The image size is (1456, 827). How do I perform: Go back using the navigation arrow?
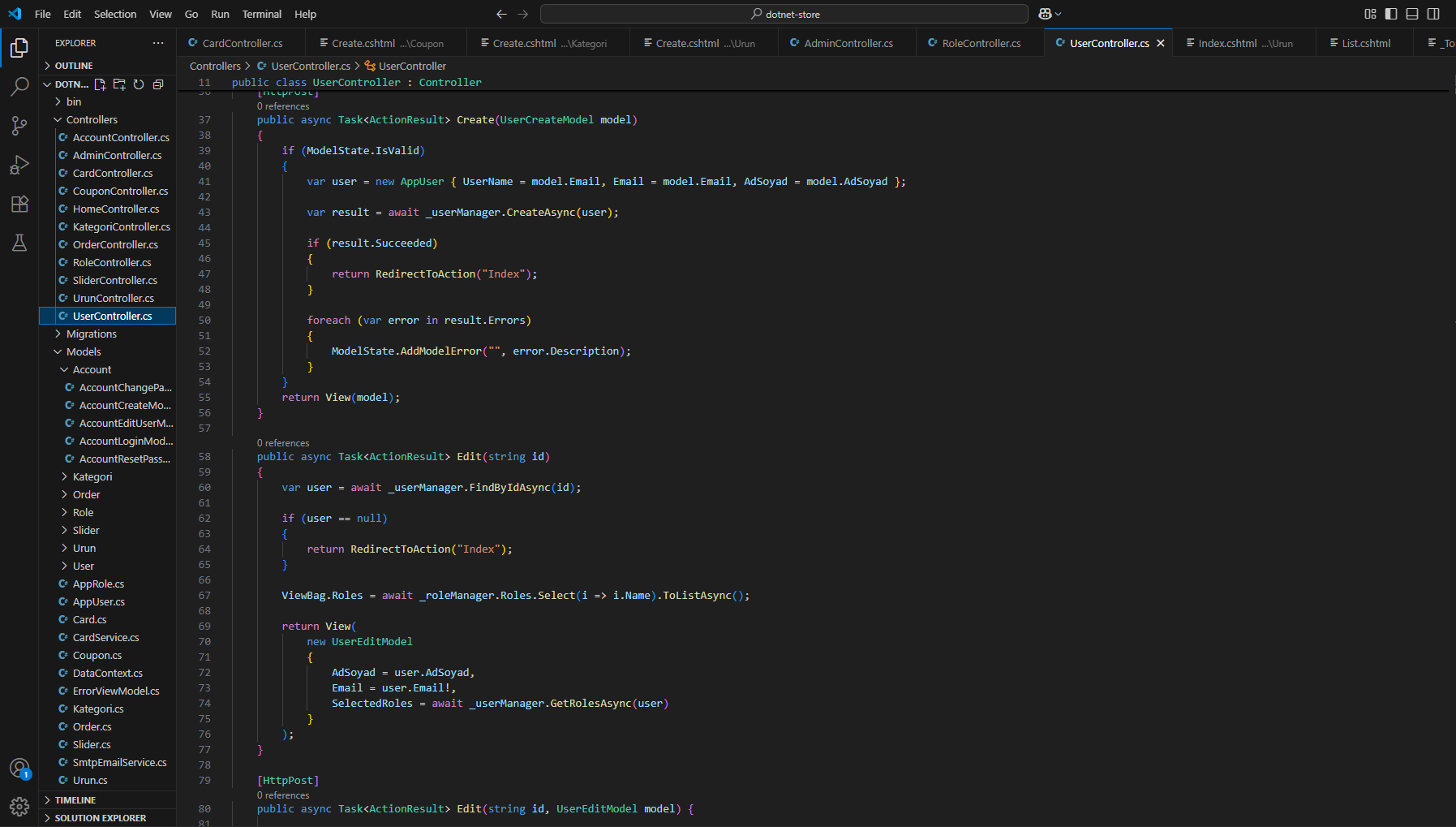(501, 14)
